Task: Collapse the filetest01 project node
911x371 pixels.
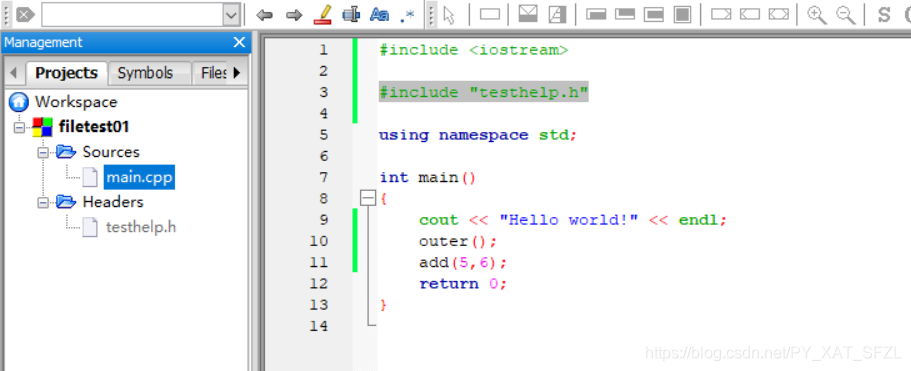Action: (x=19, y=127)
